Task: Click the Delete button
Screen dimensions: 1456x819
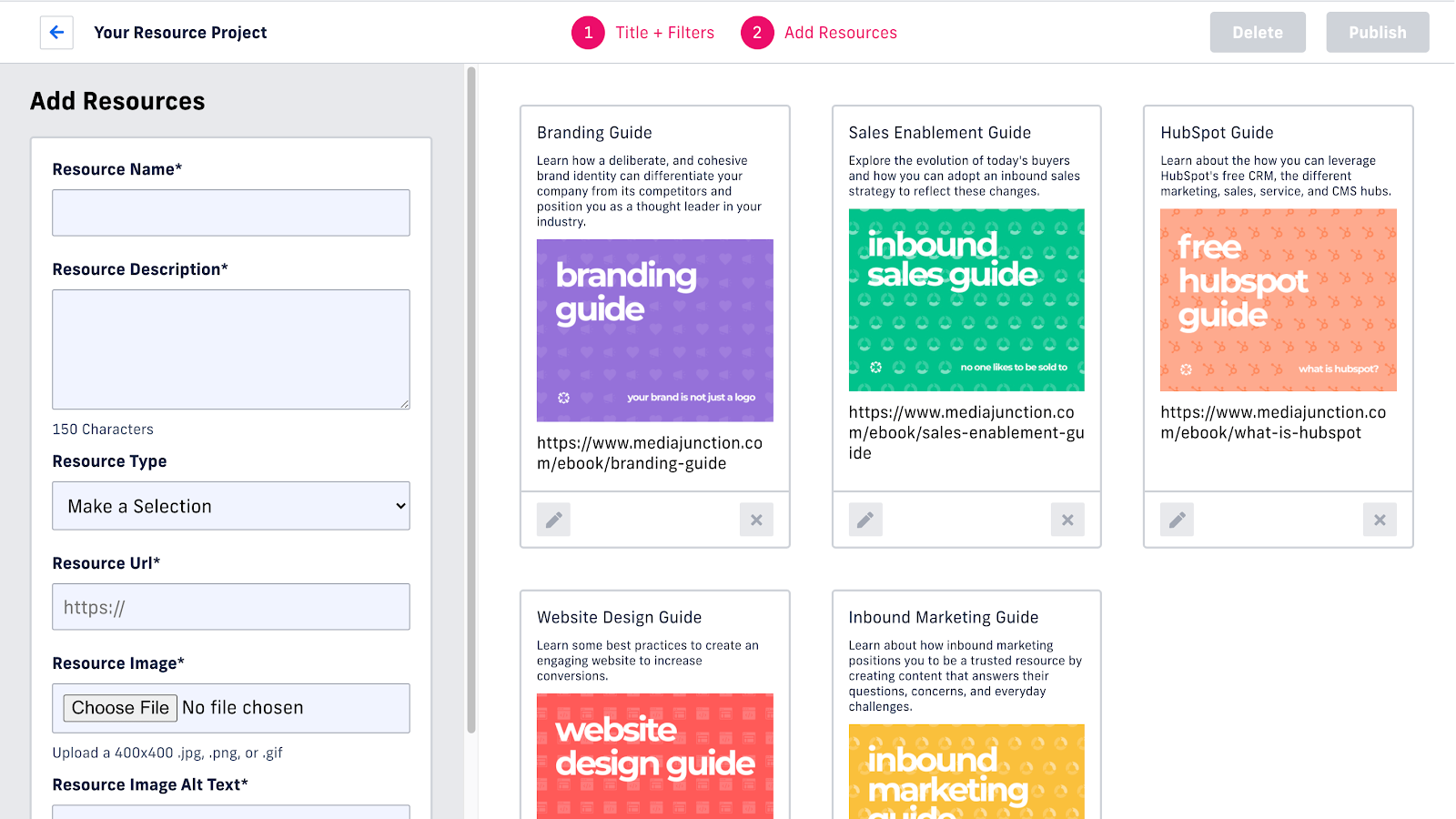Action: (1258, 33)
